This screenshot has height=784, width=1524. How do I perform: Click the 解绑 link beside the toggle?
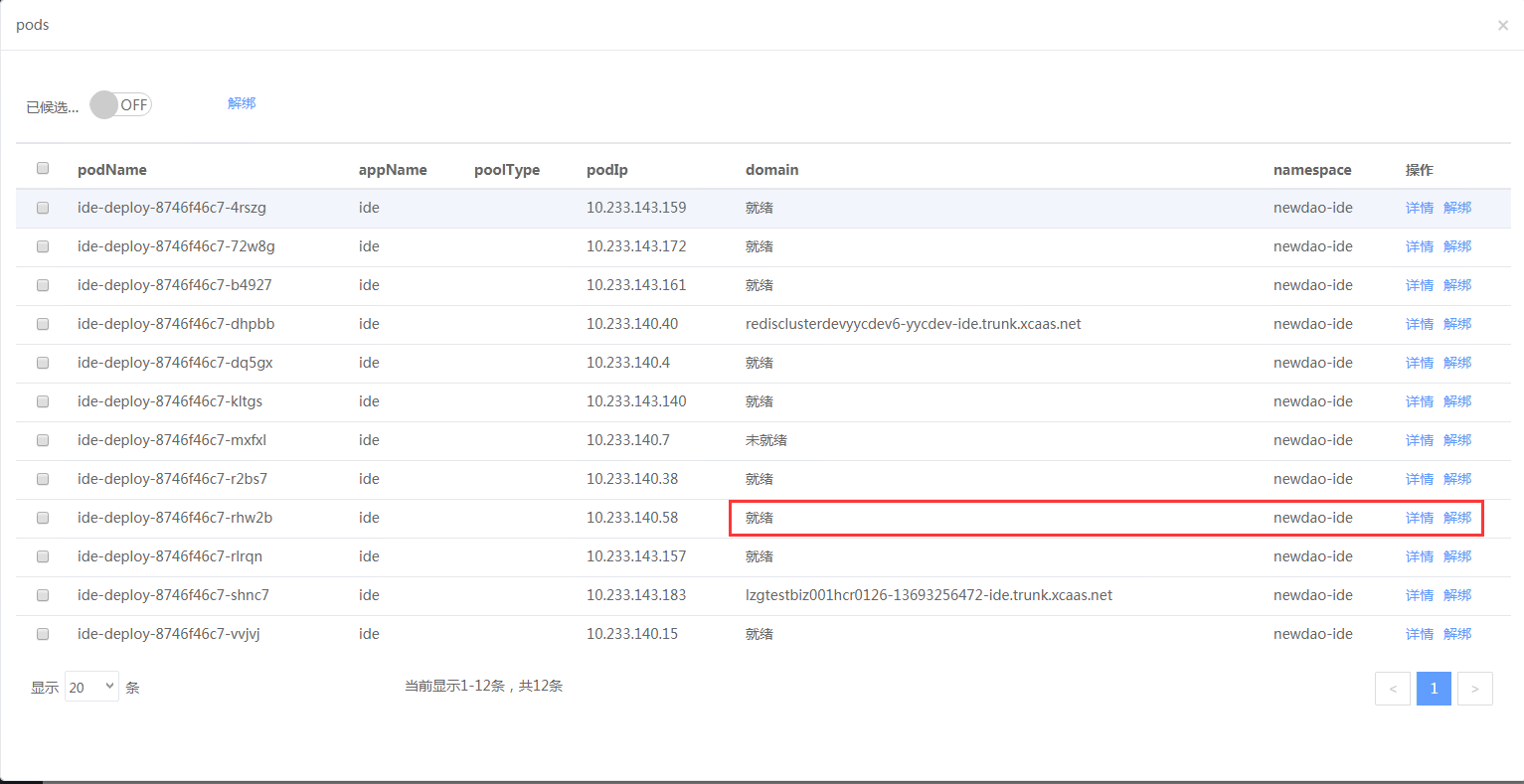click(242, 103)
